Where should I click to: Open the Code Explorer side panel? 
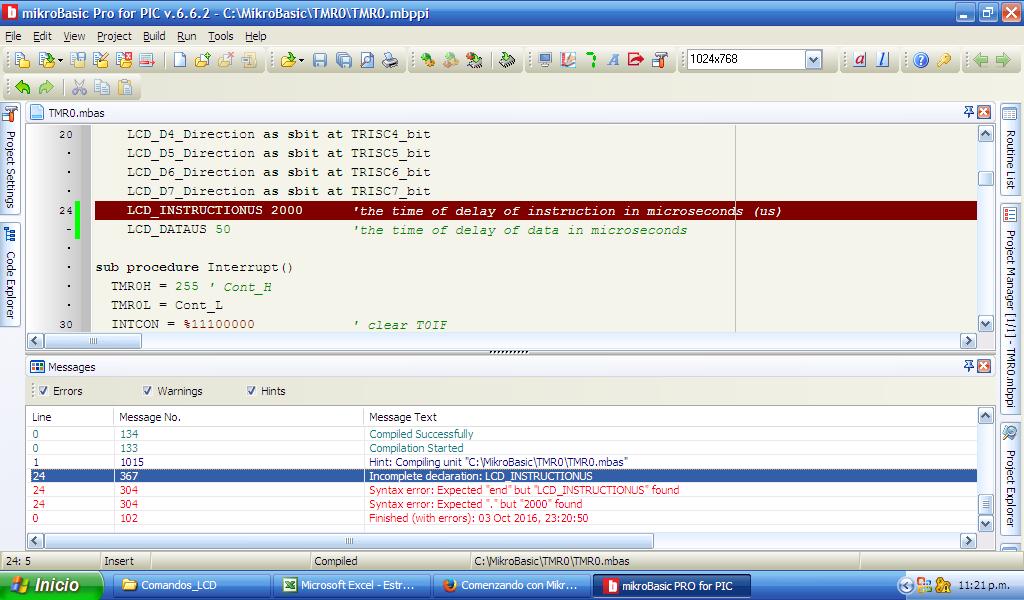pos(10,274)
